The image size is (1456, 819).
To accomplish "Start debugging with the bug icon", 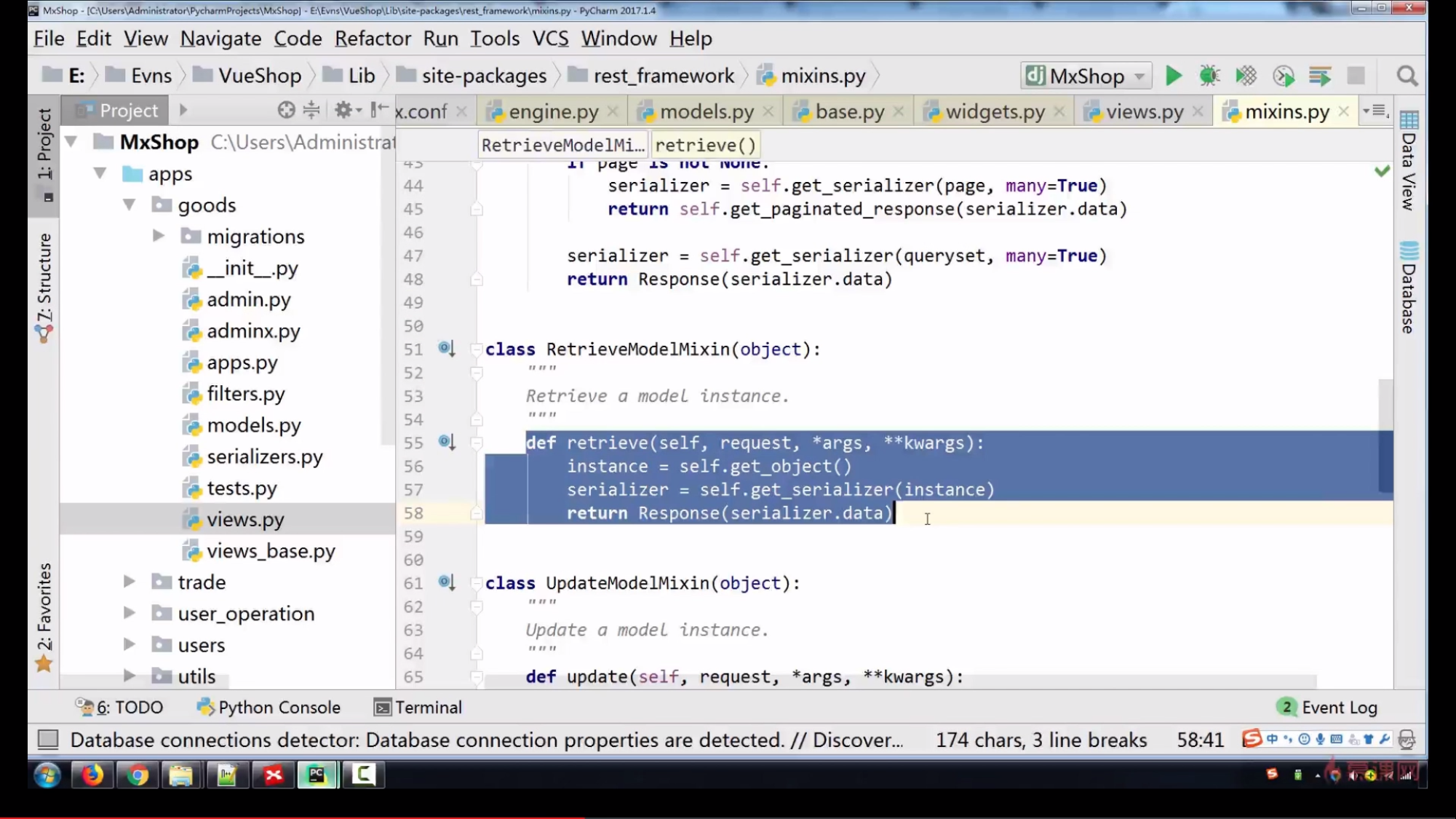I will tap(1209, 75).
